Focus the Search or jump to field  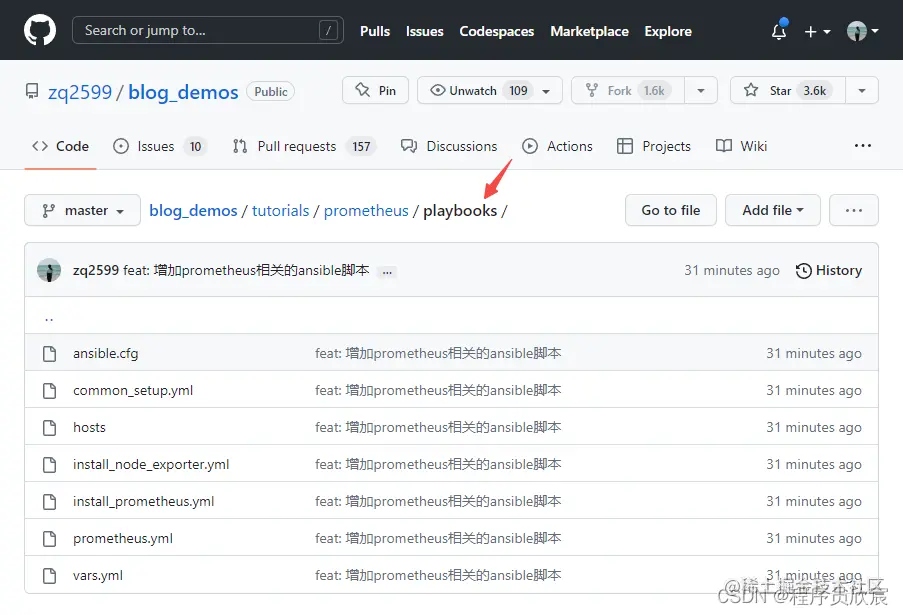click(x=207, y=31)
